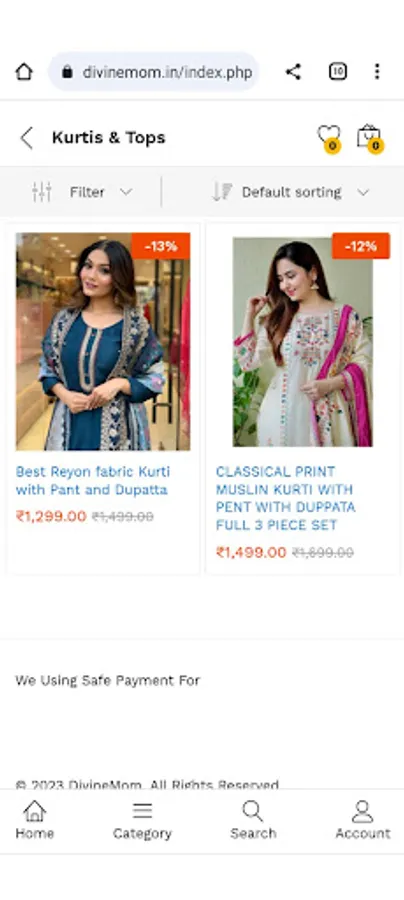Tap the filter sliders icon
The height and width of the screenshot is (900, 404).
(x=42, y=192)
